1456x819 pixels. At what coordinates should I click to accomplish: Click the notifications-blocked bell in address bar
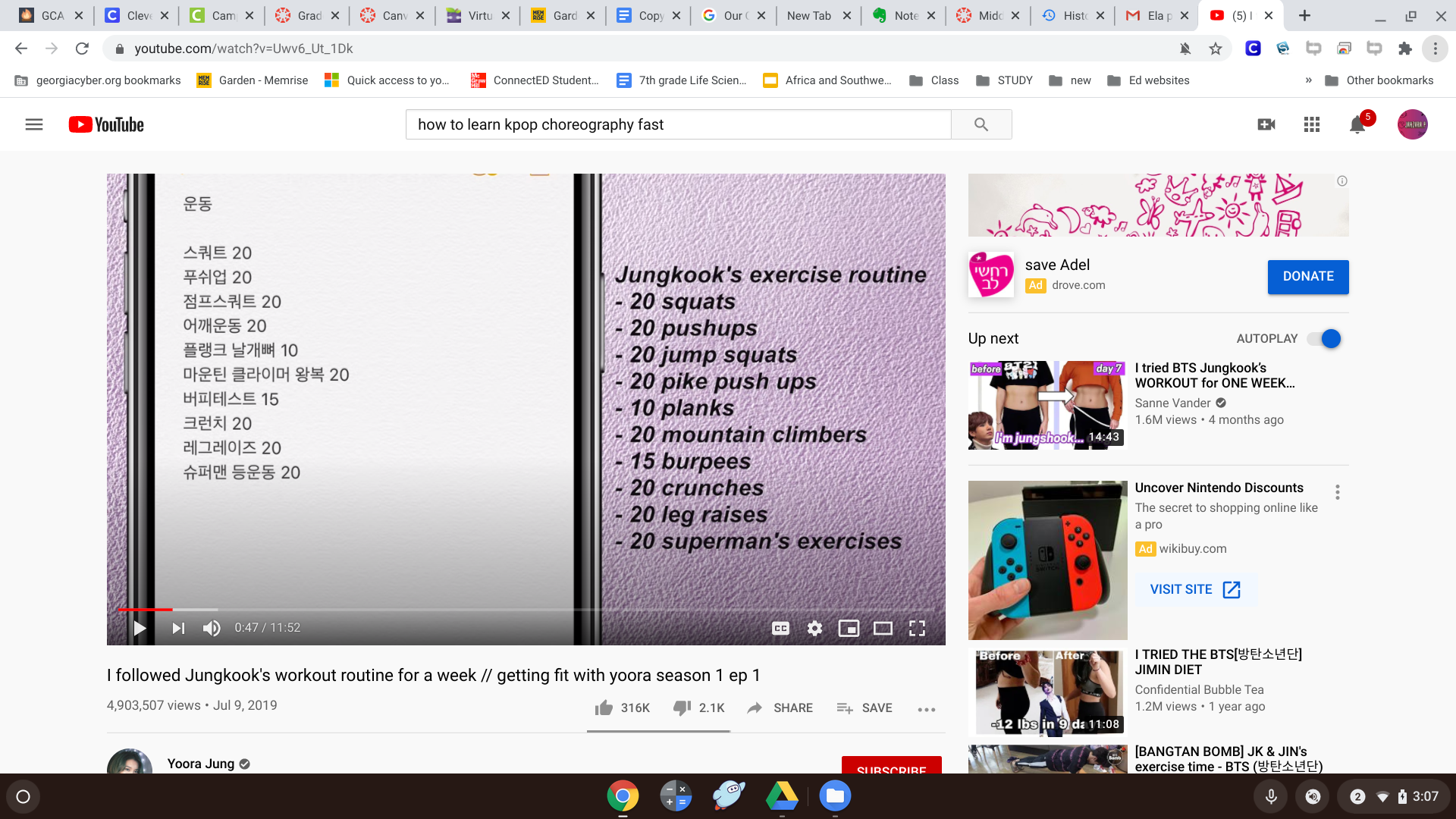[x=1185, y=49]
